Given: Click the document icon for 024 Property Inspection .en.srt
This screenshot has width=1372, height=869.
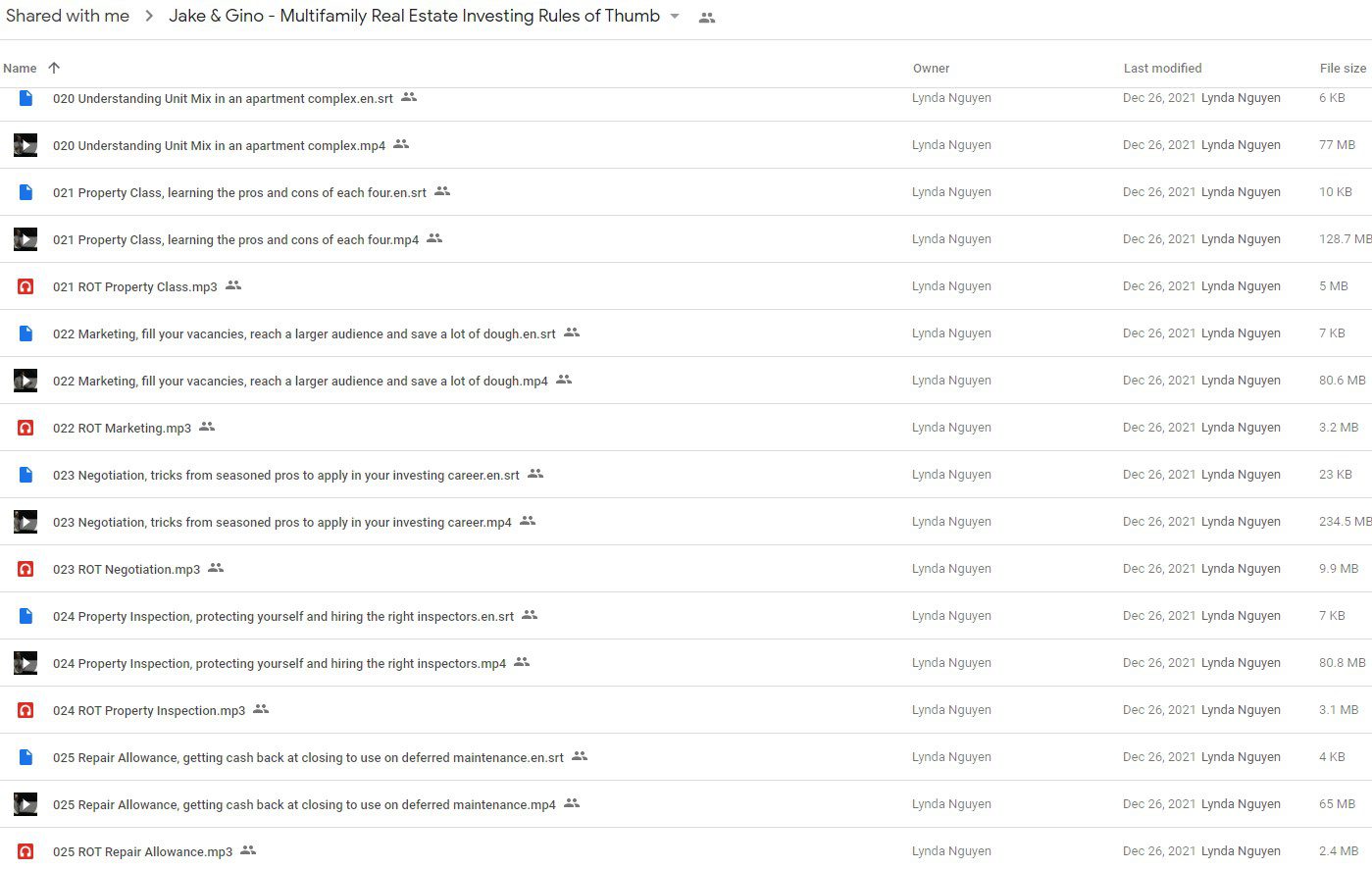Looking at the screenshot, I should (x=25, y=616).
